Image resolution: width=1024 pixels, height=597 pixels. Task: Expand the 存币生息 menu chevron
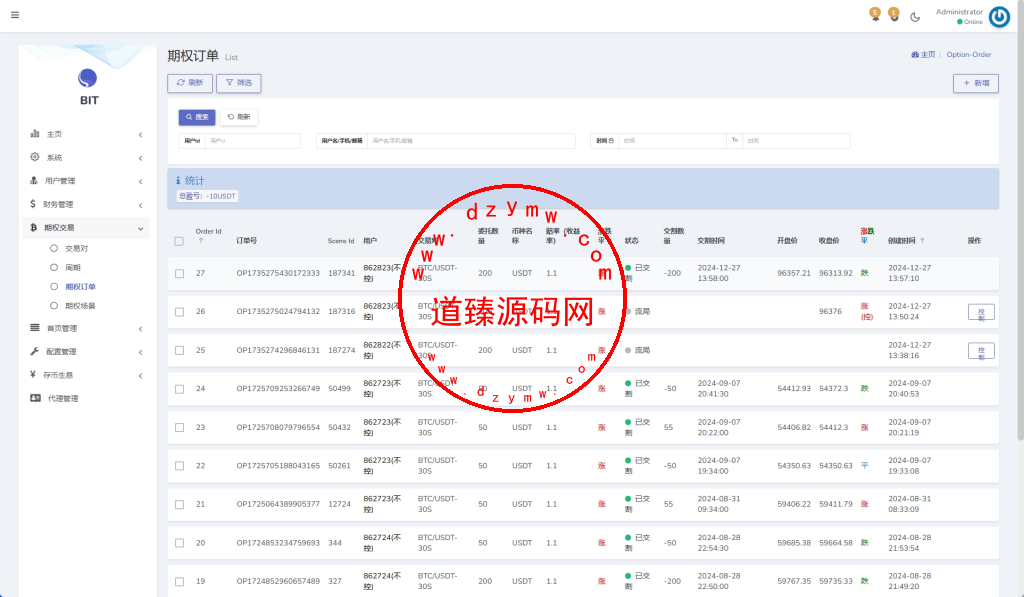click(x=140, y=376)
